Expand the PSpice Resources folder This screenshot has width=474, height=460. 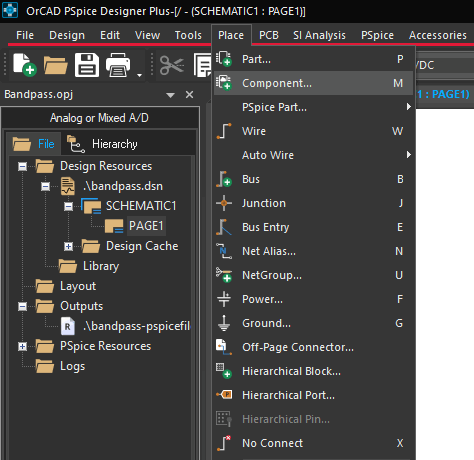(x=22, y=346)
